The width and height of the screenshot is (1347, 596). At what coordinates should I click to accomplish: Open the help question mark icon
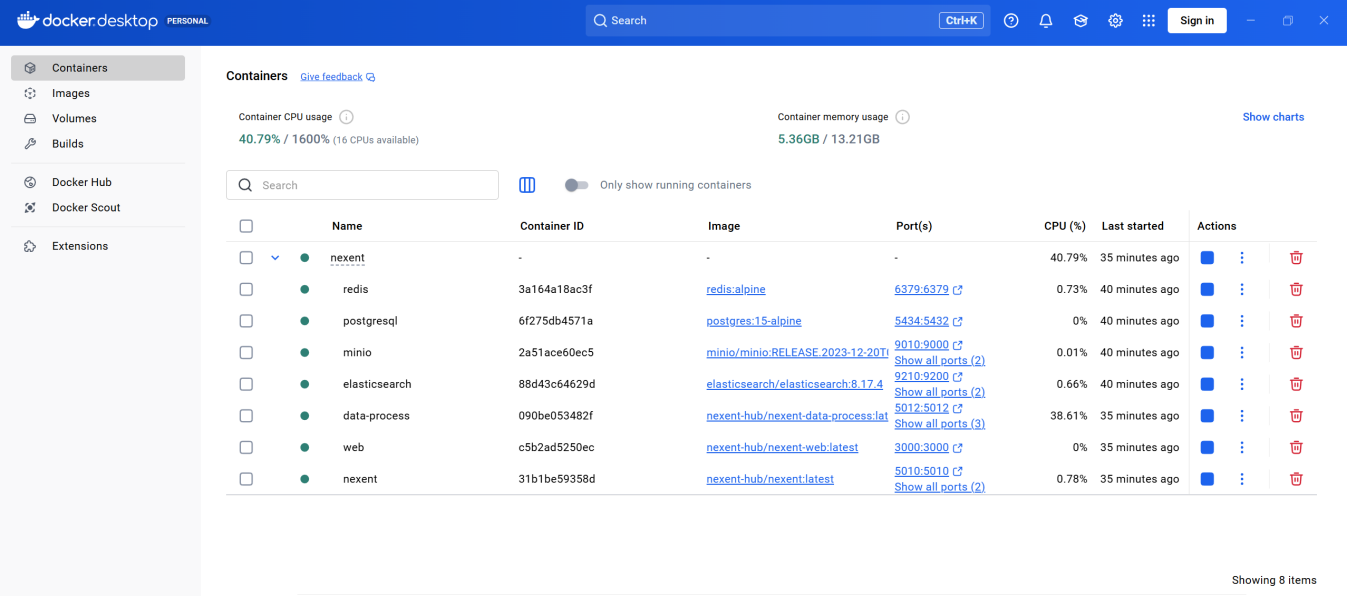tap(1011, 20)
